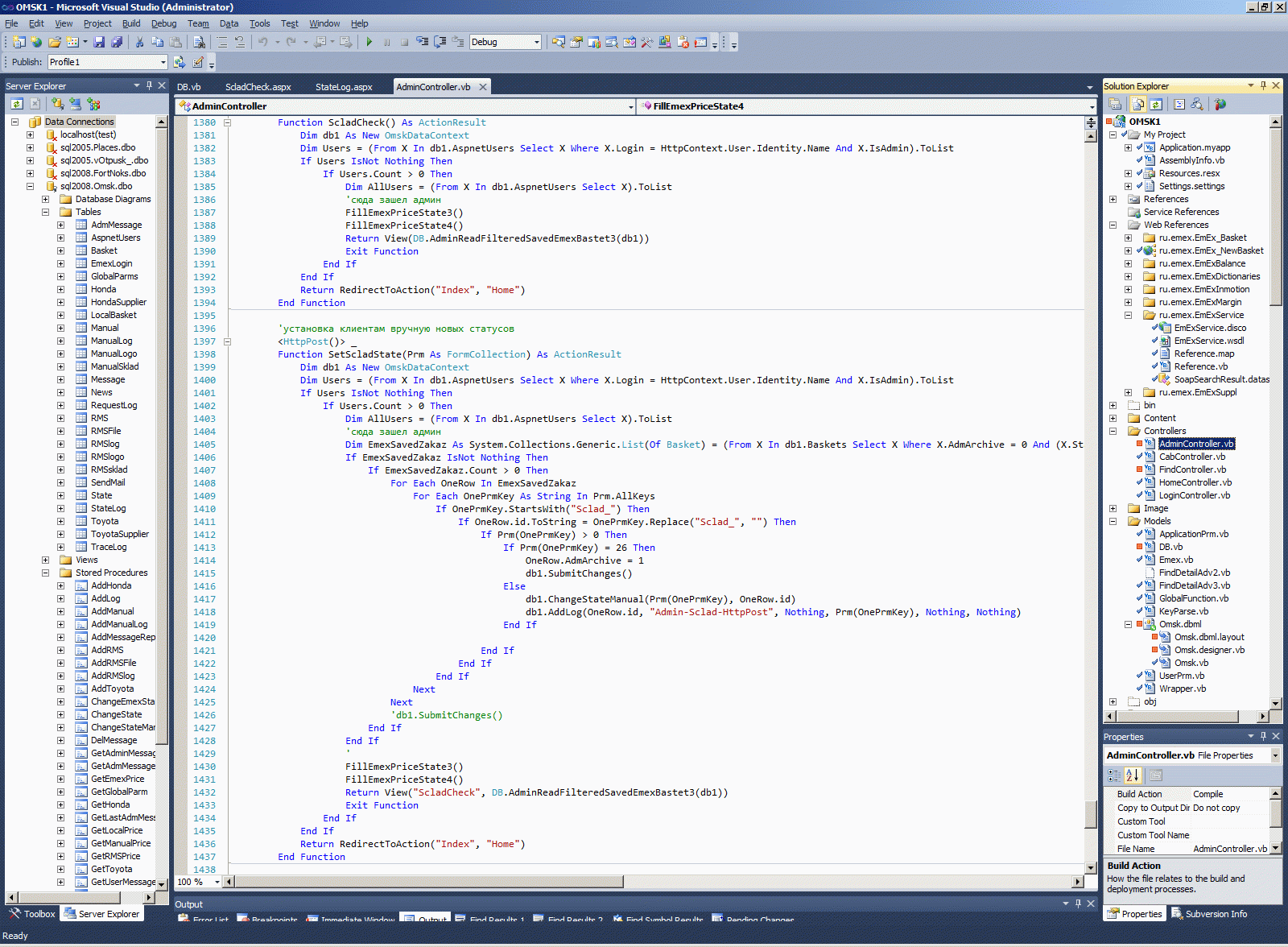The width and height of the screenshot is (1288, 947).
Task: Click the Open File folder icon
Action: pos(55,42)
